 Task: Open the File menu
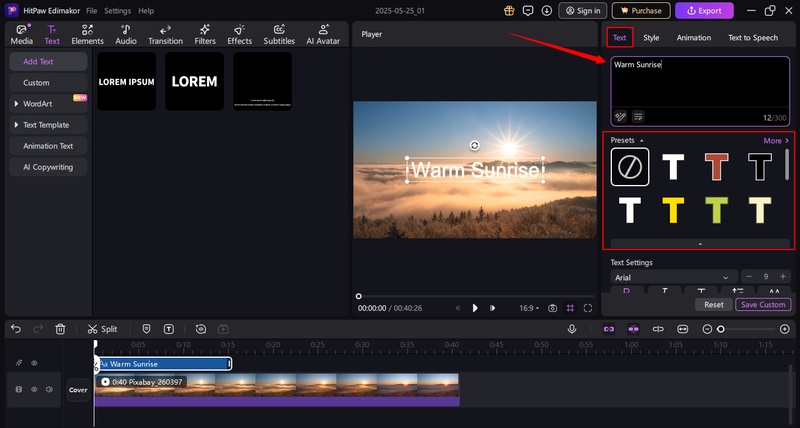click(x=91, y=11)
